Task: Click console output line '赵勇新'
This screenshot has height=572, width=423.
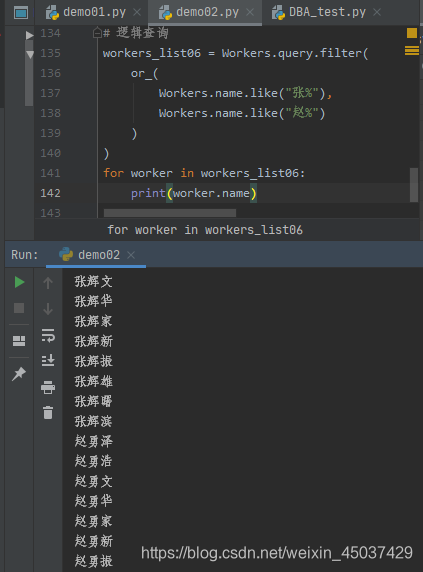Action: (94, 541)
